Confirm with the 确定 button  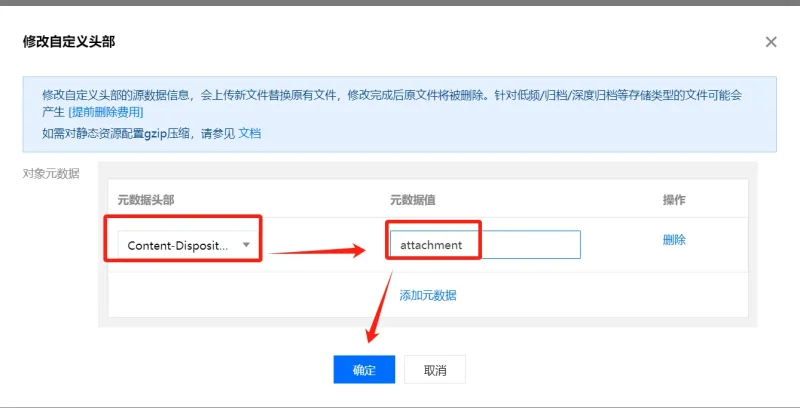364,370
